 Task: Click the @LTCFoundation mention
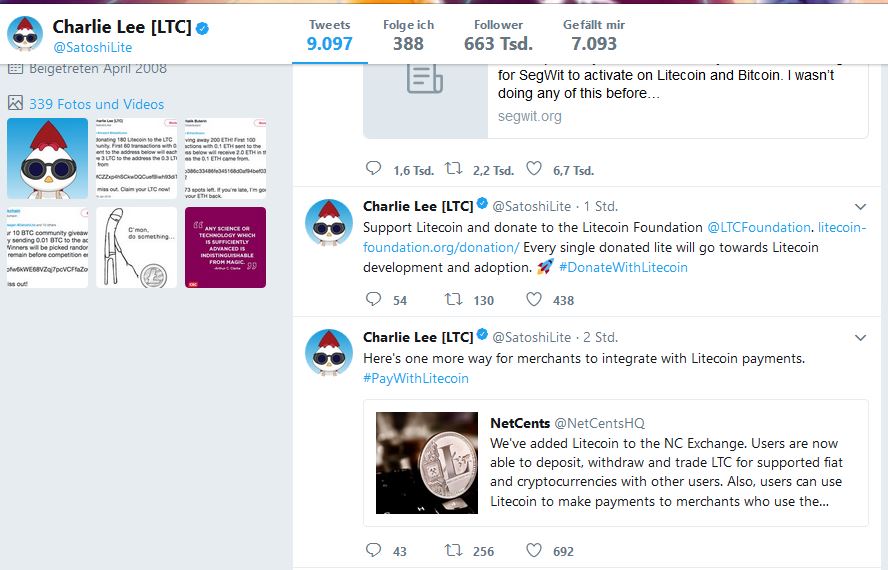coord(759,227)
